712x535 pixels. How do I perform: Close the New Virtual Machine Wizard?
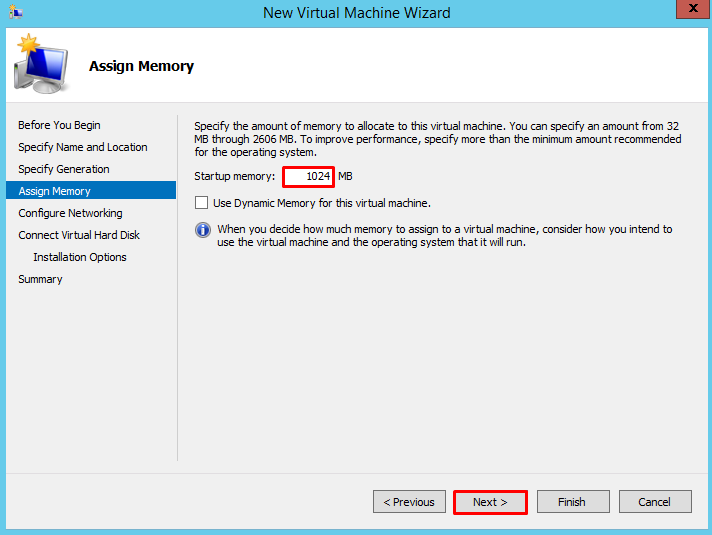(x=693, y=9)
